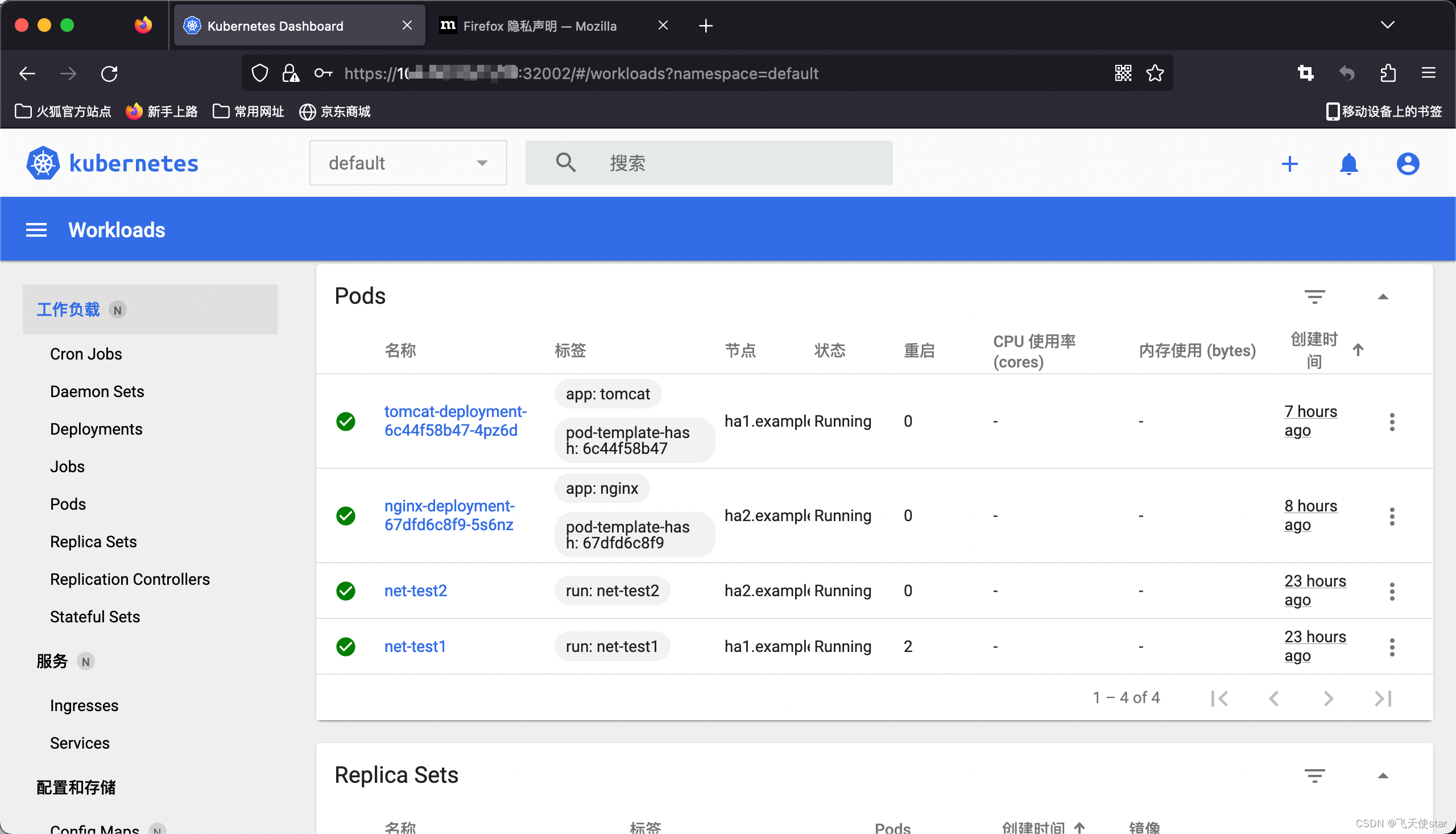Open Services in the sidebar
The width and height of the screenshot is (1456, 834).
[80, 743]
